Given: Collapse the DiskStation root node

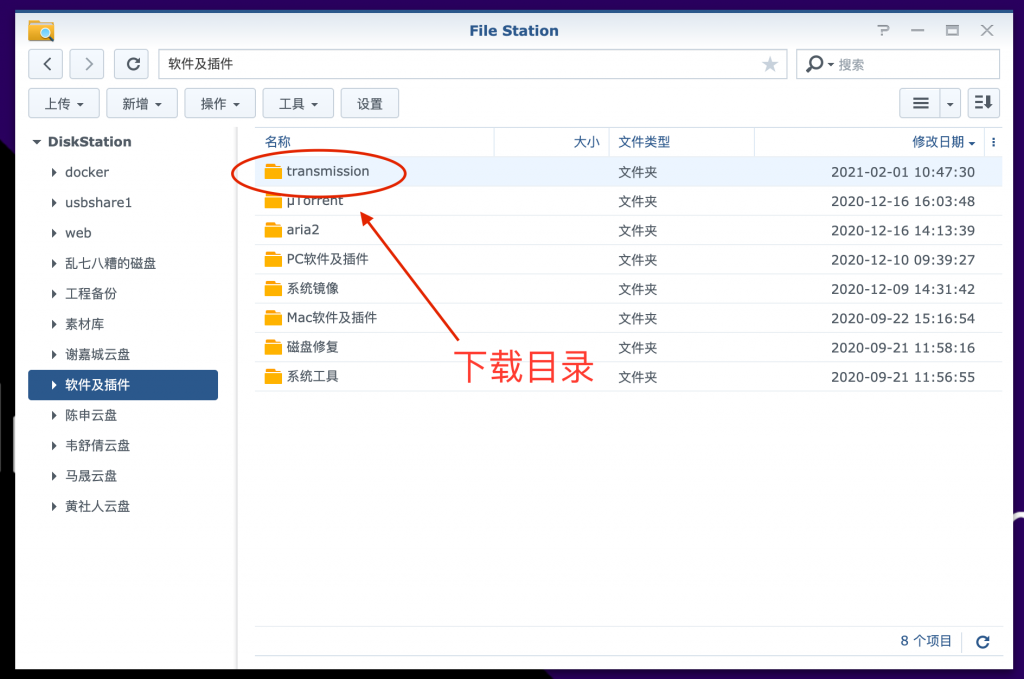Looking at the screenshot, I should click(x=37, y=142).
